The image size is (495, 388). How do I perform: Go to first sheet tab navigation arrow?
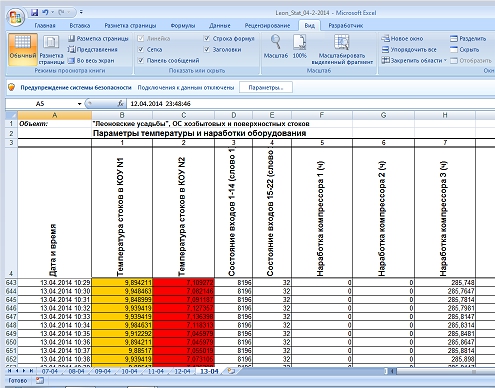click(x=9, y=371)
